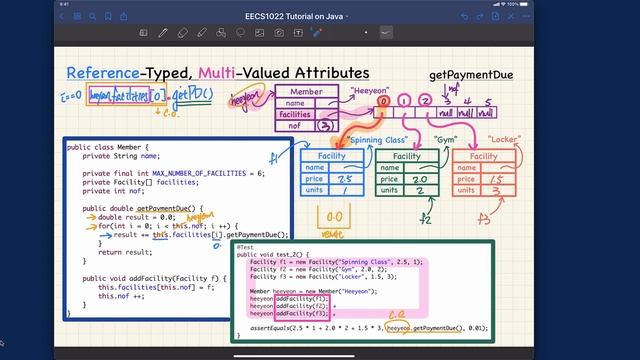Tap the assertEquals code line
Image resolution: width=640 pixels, height=360 pixels.
(369, 328)
